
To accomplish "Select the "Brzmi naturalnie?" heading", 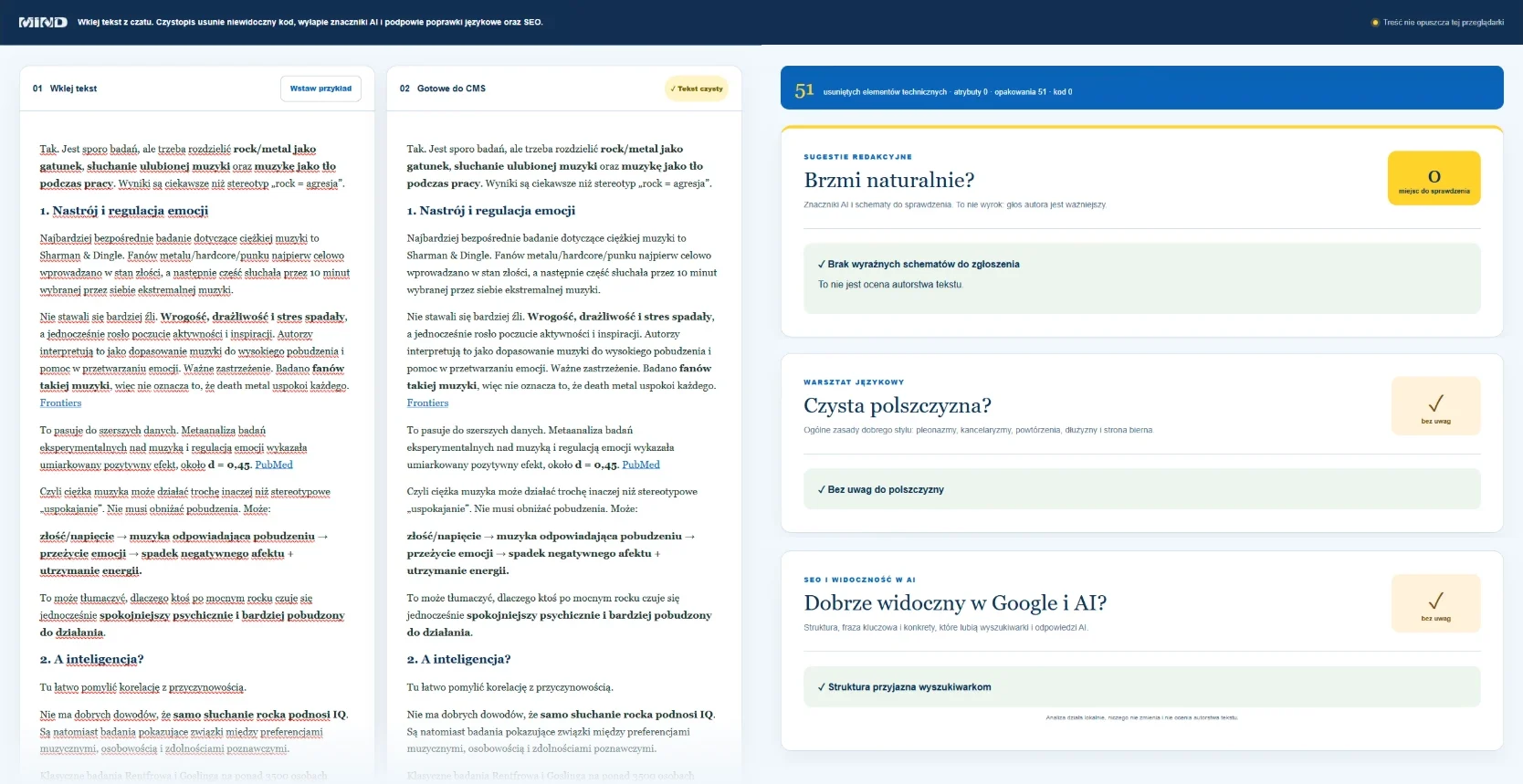I will (x=889, y=180).
